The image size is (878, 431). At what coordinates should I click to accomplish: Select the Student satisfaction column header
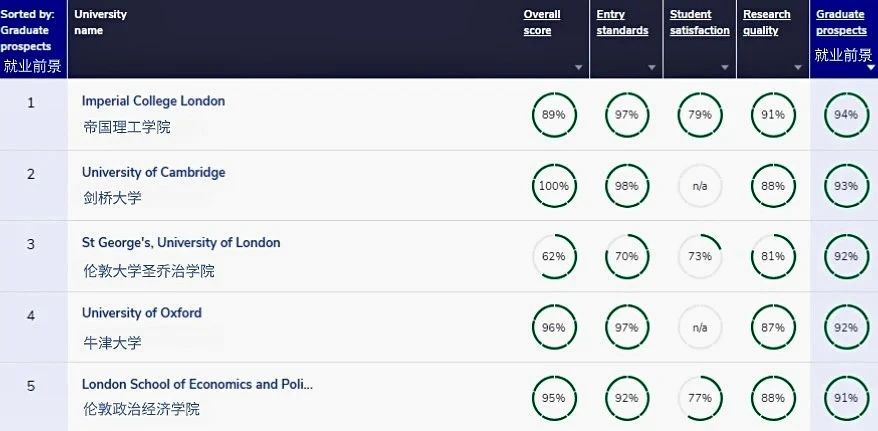point(700,22)
